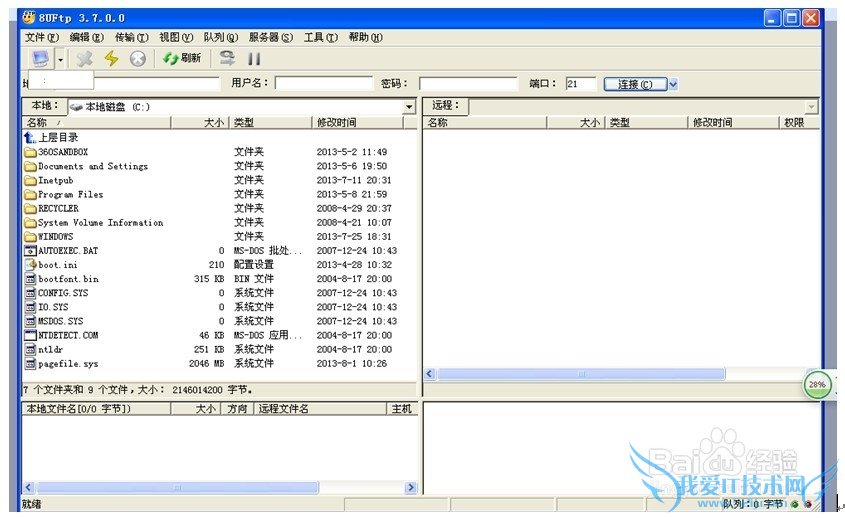This screenshot has height=518, width=845.
Task: Open the site manager computer icon
Action: click(40, 58)
